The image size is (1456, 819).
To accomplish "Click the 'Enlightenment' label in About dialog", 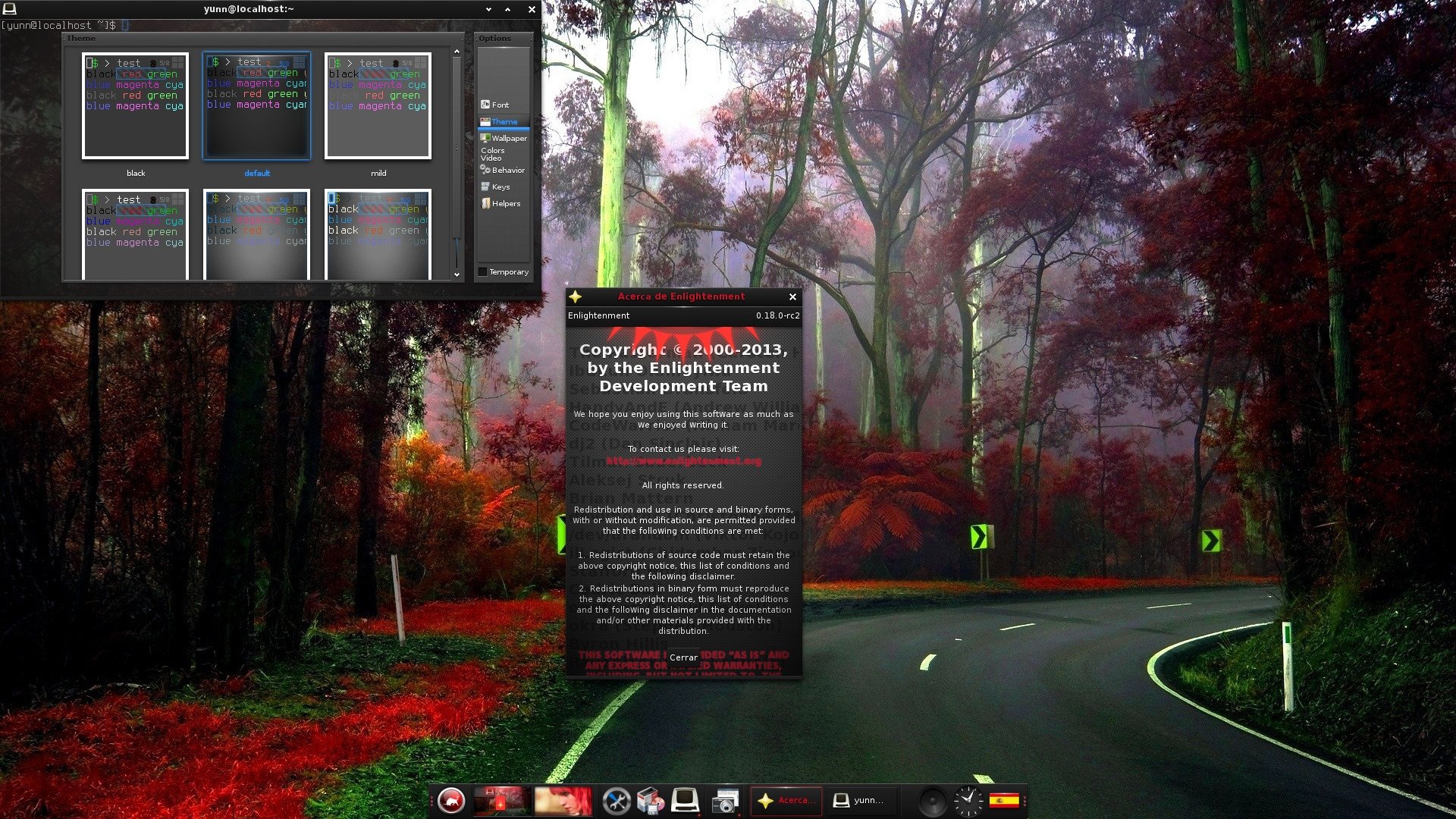I will pyautogui.click(x=598, y=315).
